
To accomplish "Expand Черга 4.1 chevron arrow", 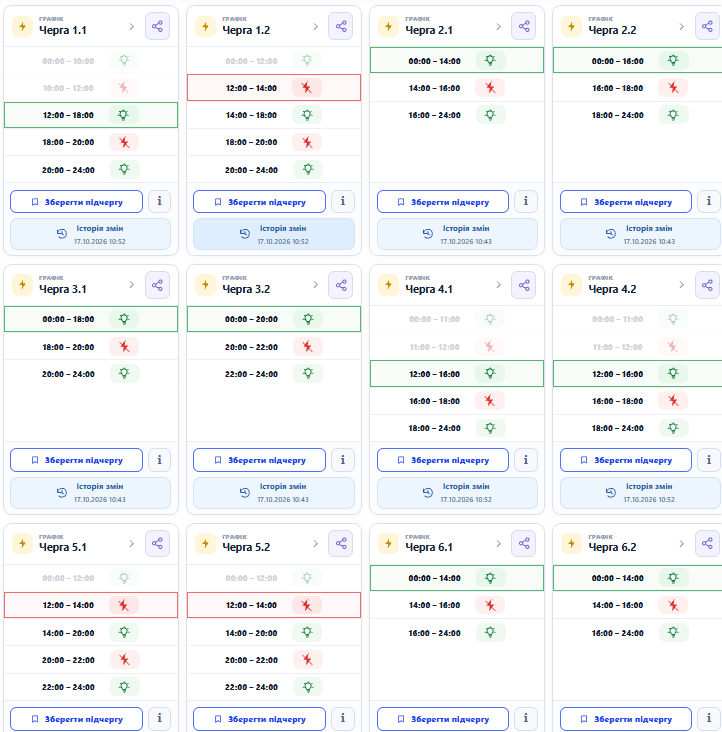I will coord(498,285).
